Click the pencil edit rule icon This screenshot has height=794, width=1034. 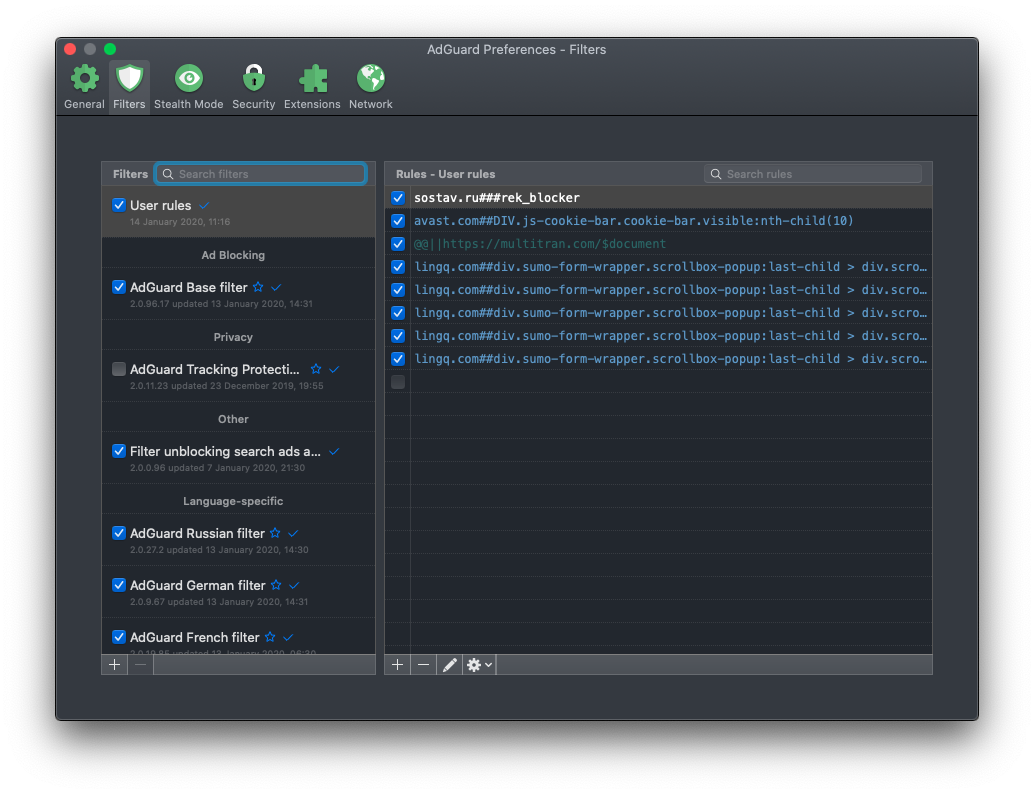[x=449, y=665]
